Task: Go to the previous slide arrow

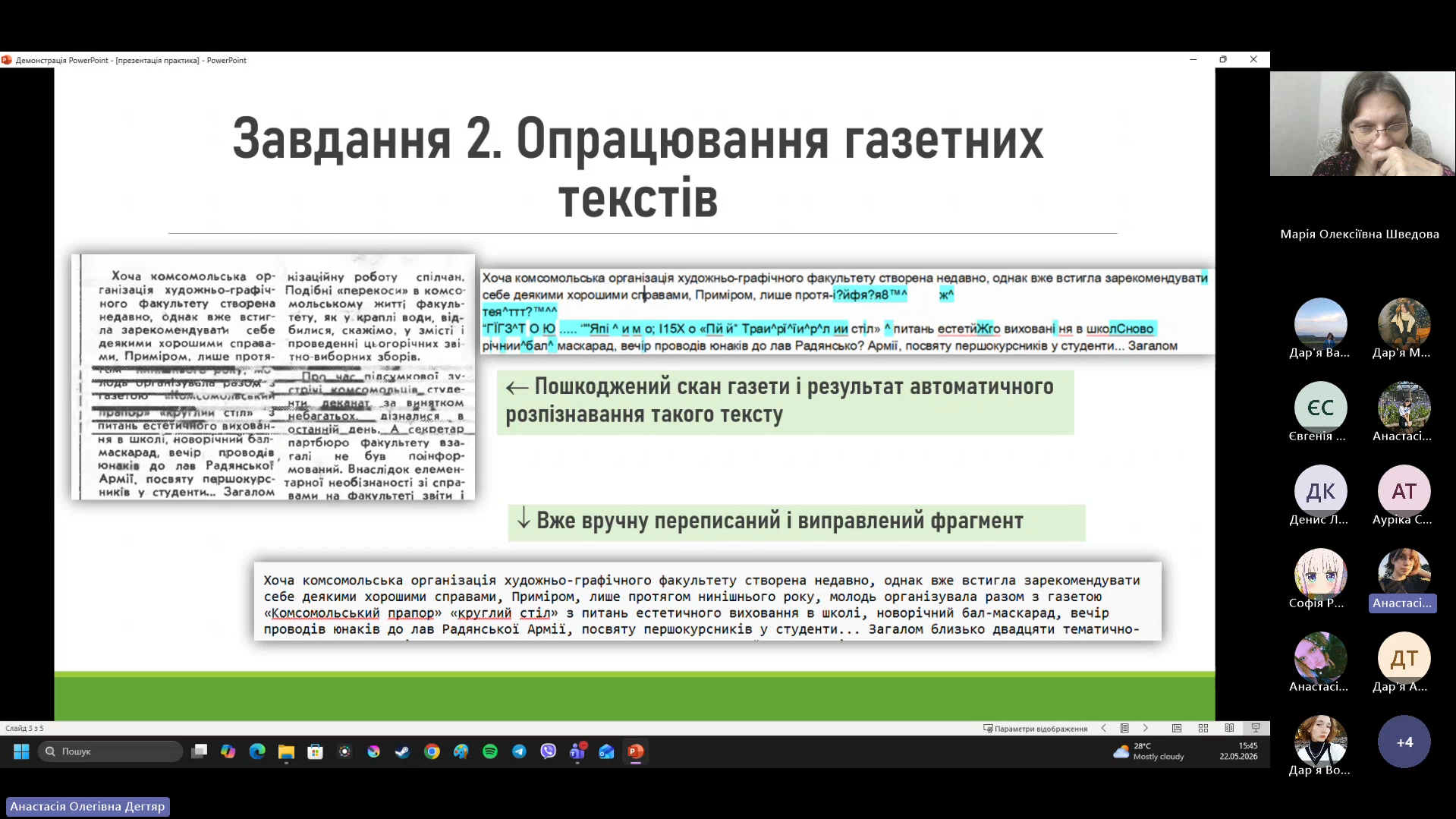Action: (1104, 729)
